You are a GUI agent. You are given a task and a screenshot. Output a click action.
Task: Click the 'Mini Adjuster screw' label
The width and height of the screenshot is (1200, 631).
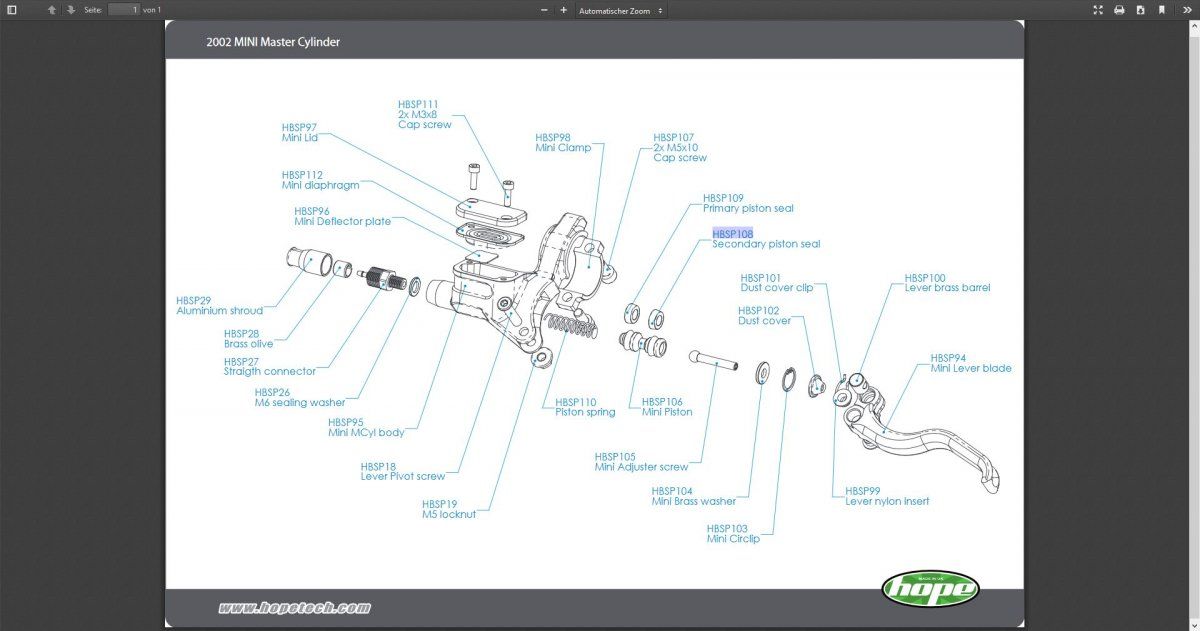tap(641, 467)
